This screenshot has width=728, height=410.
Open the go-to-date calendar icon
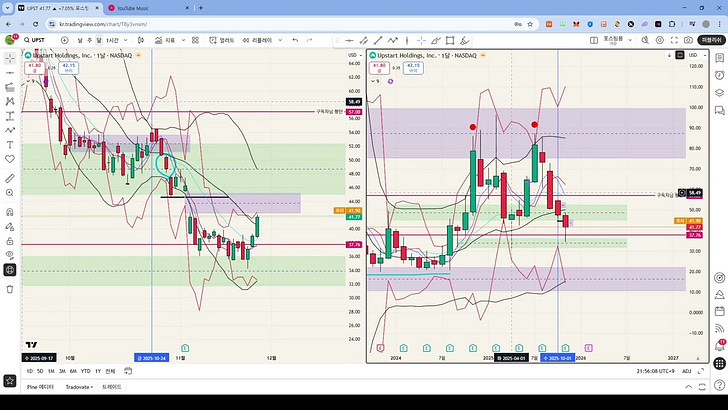tap(128, 371)
